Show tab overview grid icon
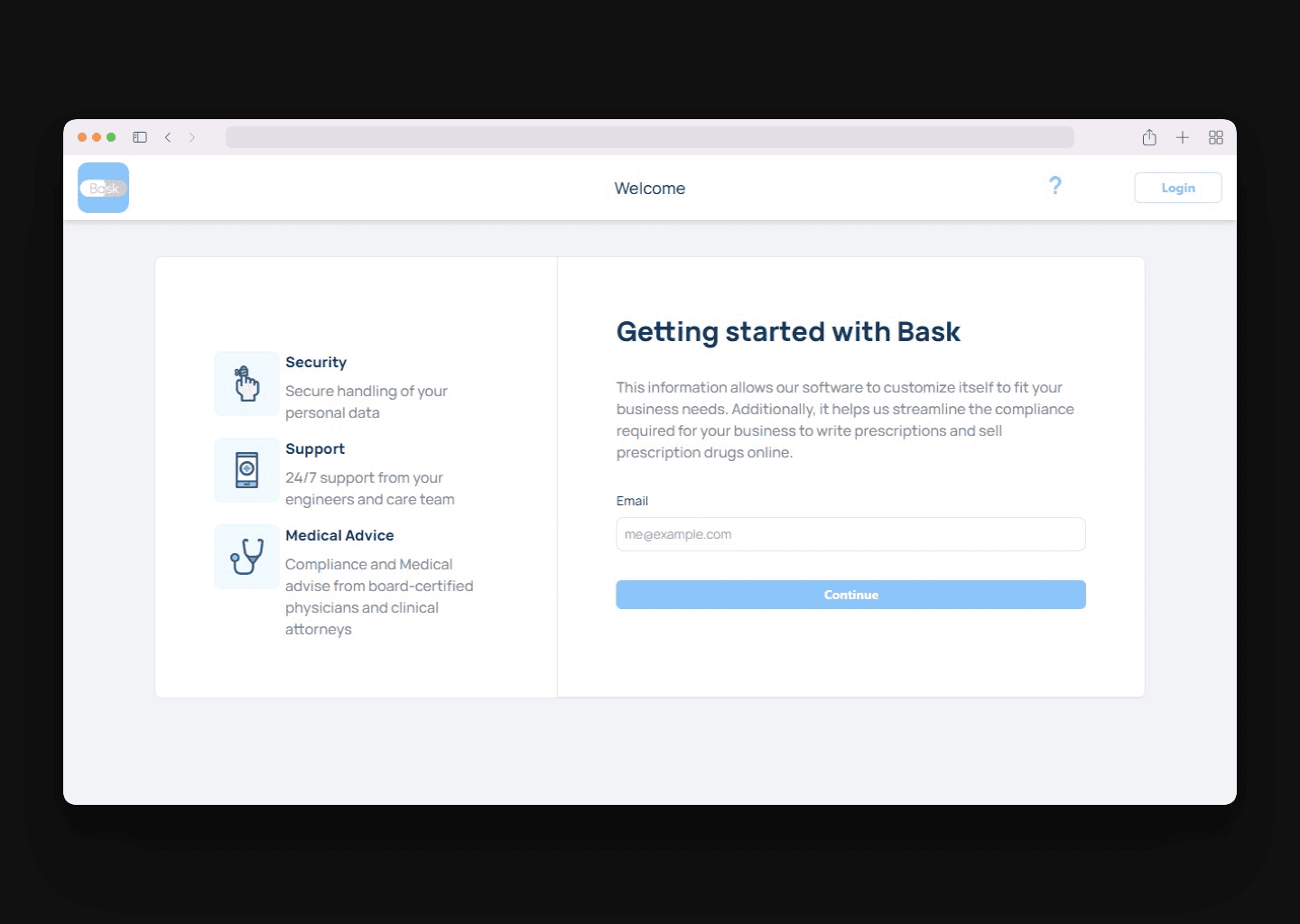This screenshot has width=1300, height=924. click(x=1216, y=137)
